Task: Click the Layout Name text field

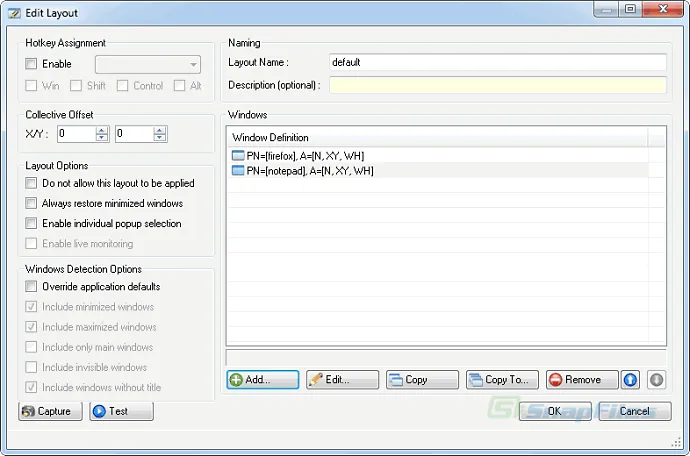Action: pos(498,62)
